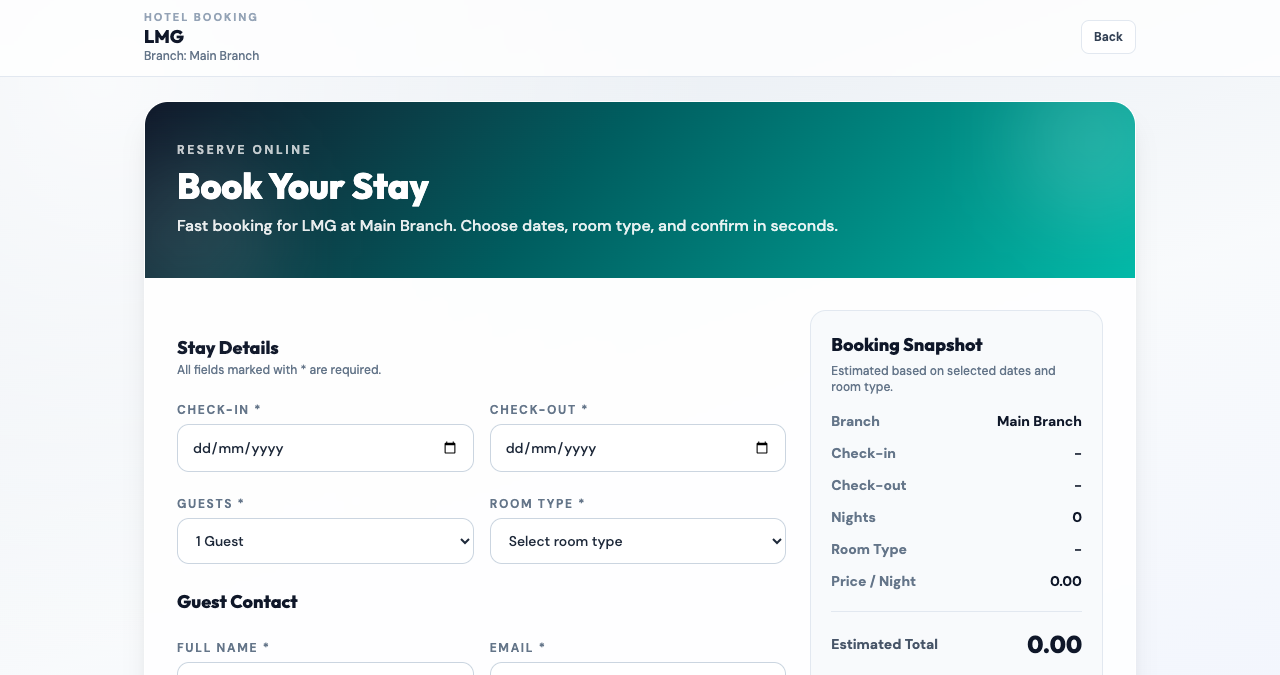Expand the Guests dropdown
This screenshot has height=675, width=1280.
(325, 541)
